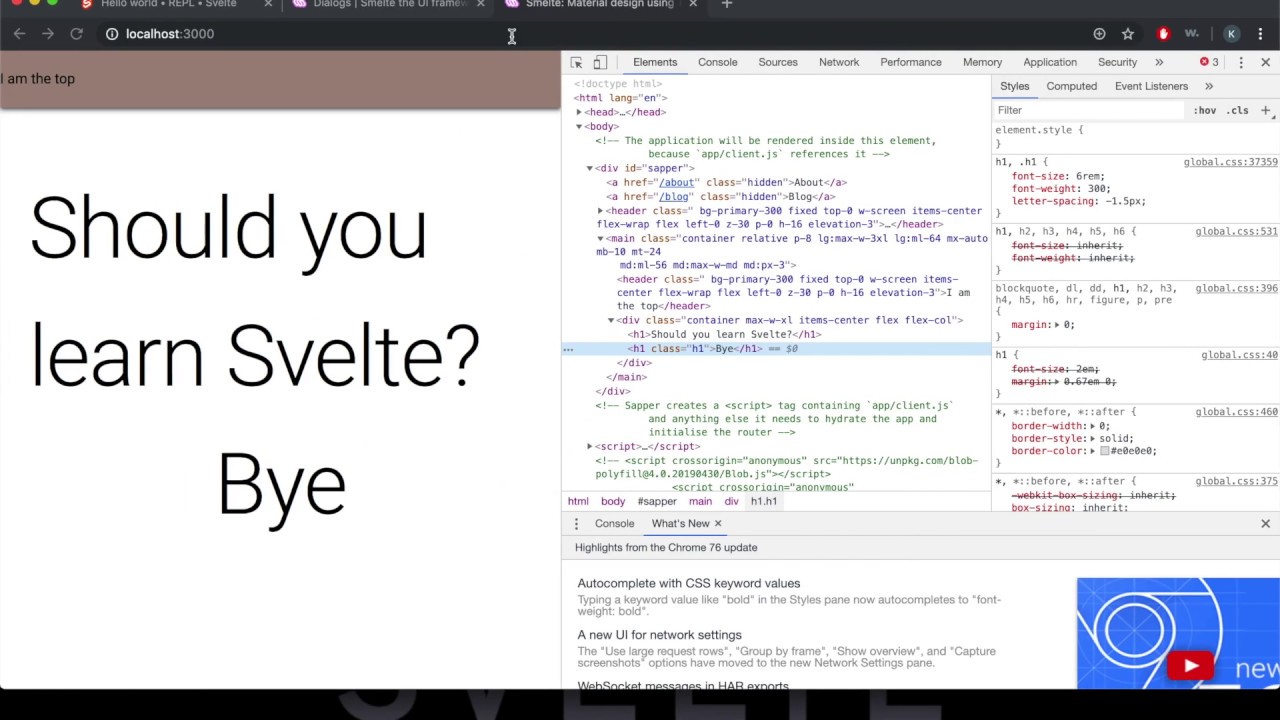Switch to the Sources tab
Screen dimensions: 1280x720
(x=778, y=62)
